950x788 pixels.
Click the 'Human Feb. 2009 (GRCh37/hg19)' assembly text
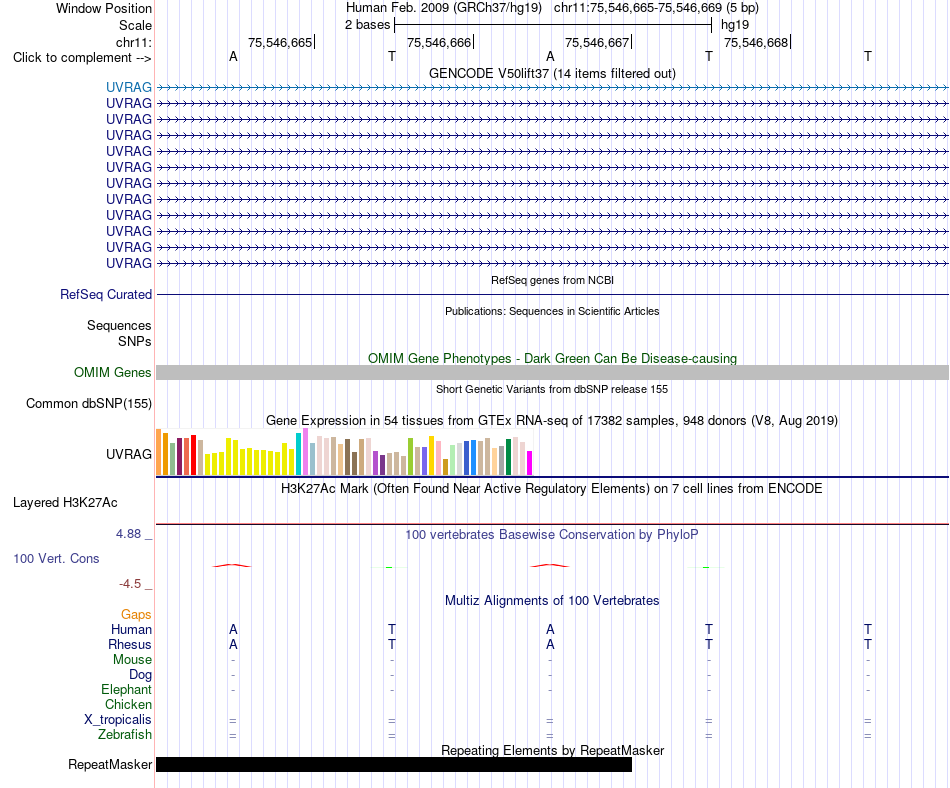tap(443, 8)
